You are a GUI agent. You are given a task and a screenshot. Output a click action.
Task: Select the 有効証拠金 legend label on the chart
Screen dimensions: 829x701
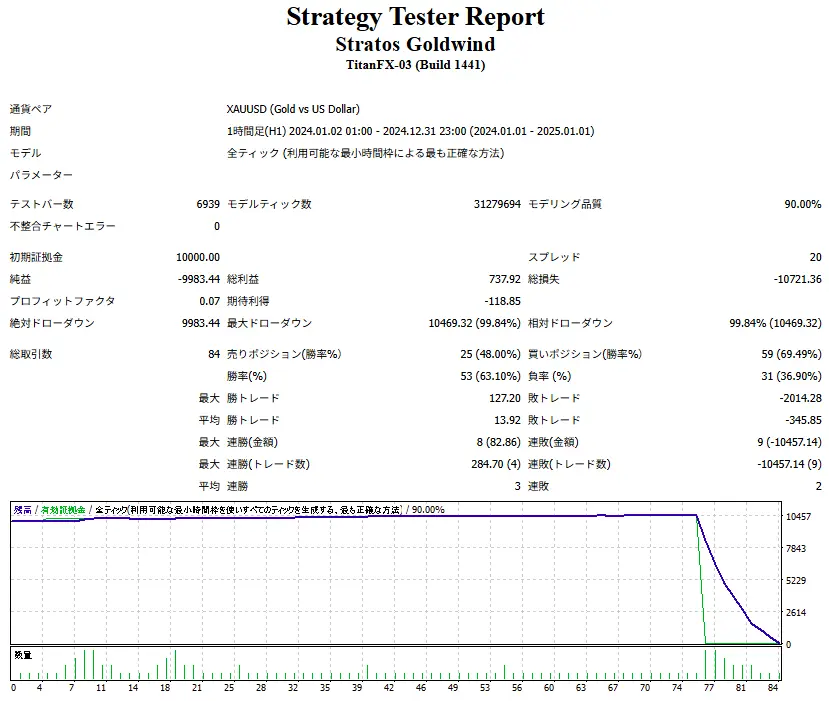[x=62, y=510]
